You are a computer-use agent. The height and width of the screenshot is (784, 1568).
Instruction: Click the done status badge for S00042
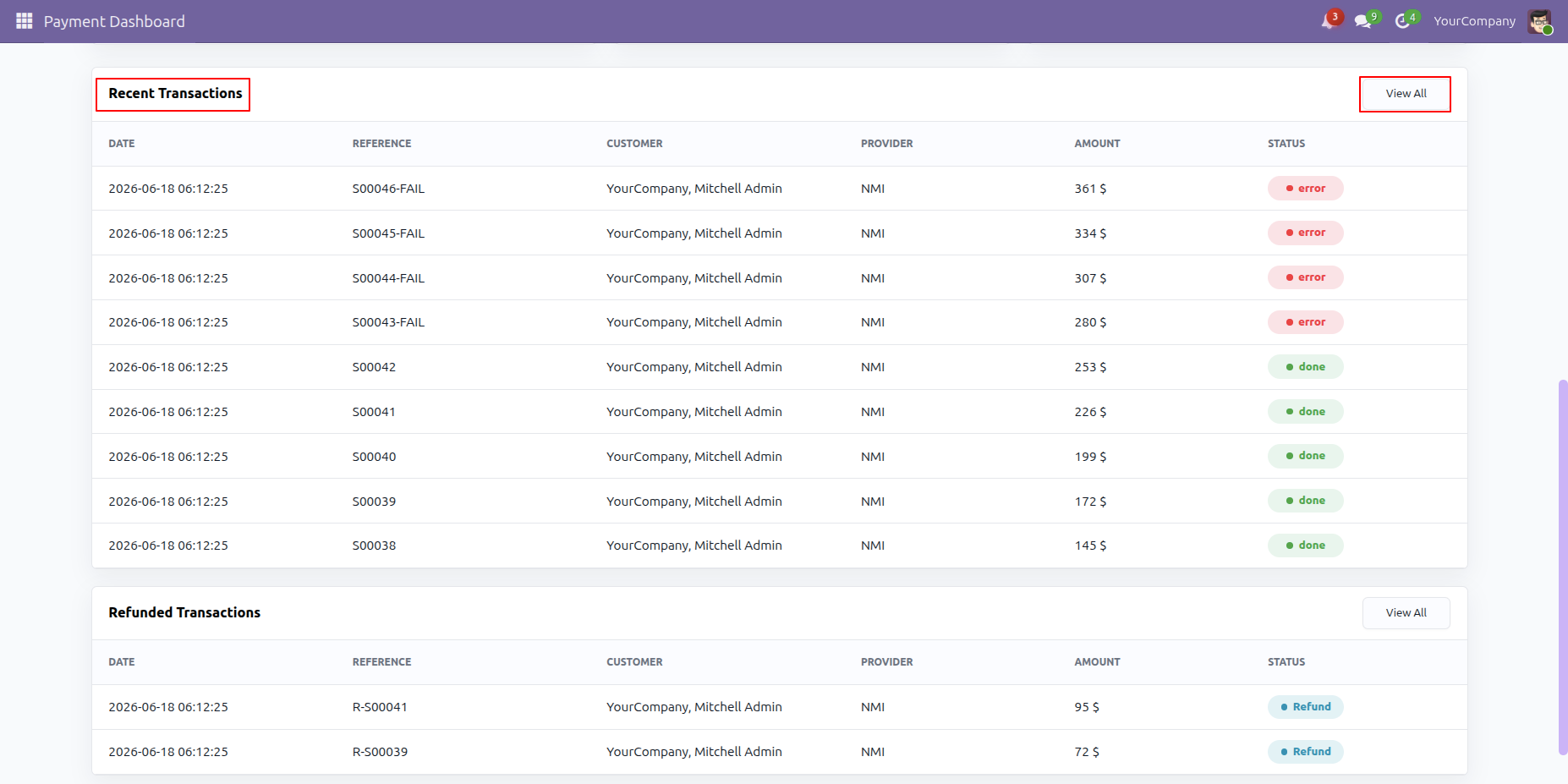1305,367
